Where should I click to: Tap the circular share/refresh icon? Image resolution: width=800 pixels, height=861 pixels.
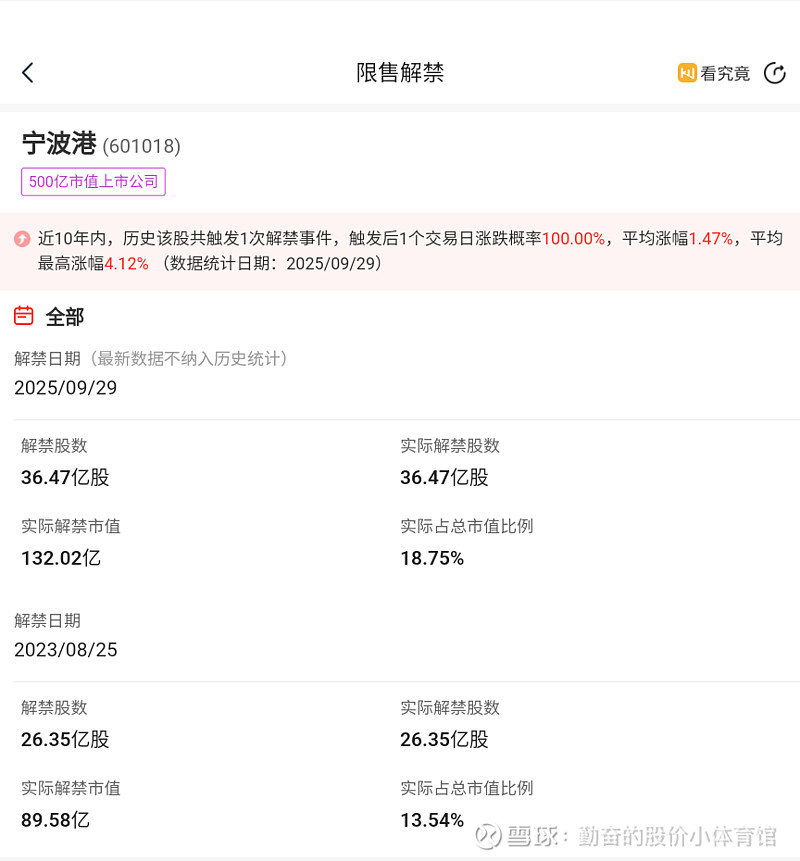click(774, 73)
